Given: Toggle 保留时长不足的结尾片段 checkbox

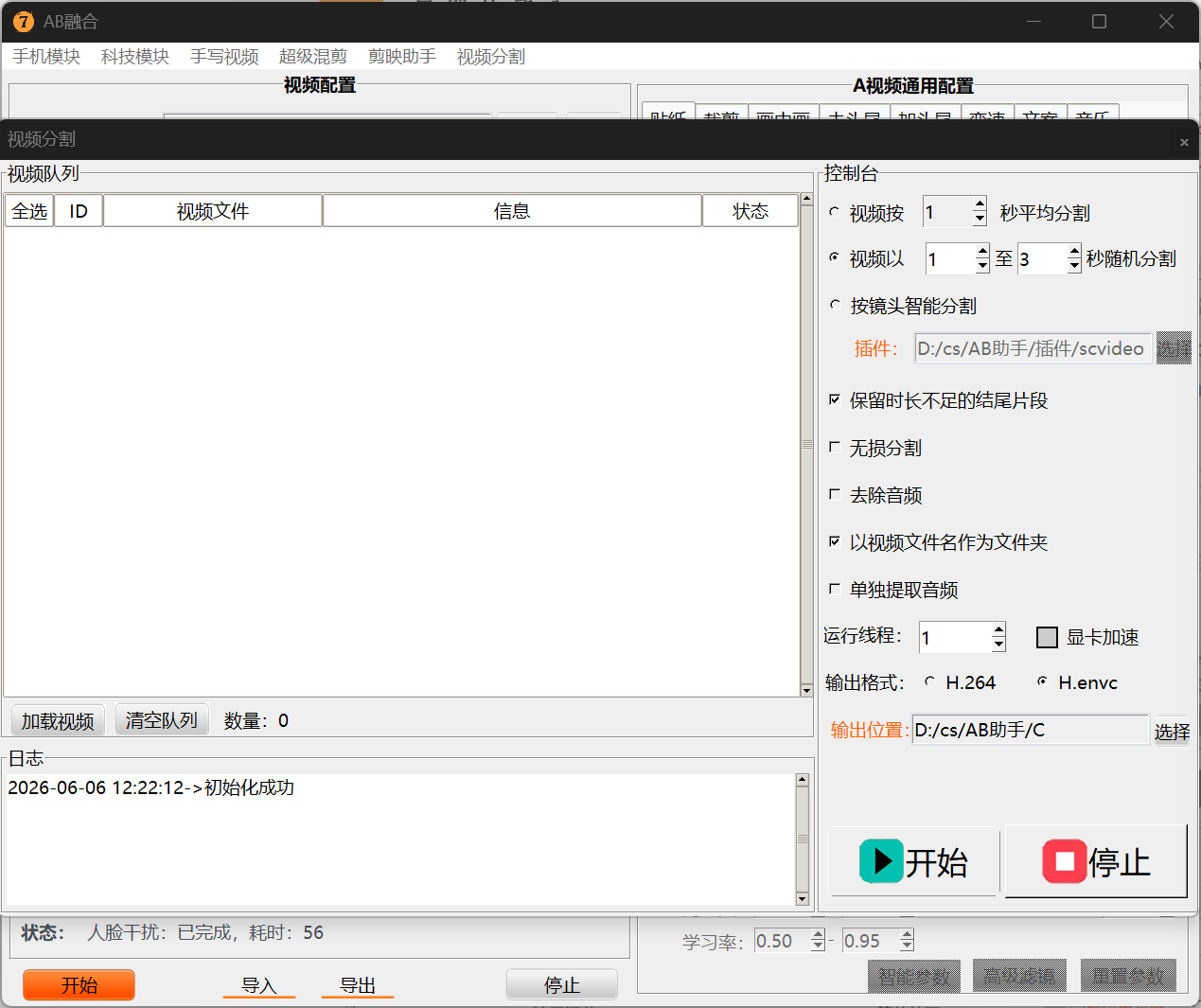Looking at the screenshot, I should coord(834,399).
